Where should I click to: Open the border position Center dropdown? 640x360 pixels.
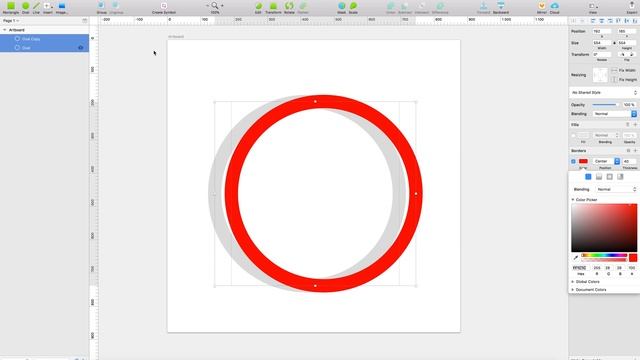pyautogui.click(x=606, y=161)
